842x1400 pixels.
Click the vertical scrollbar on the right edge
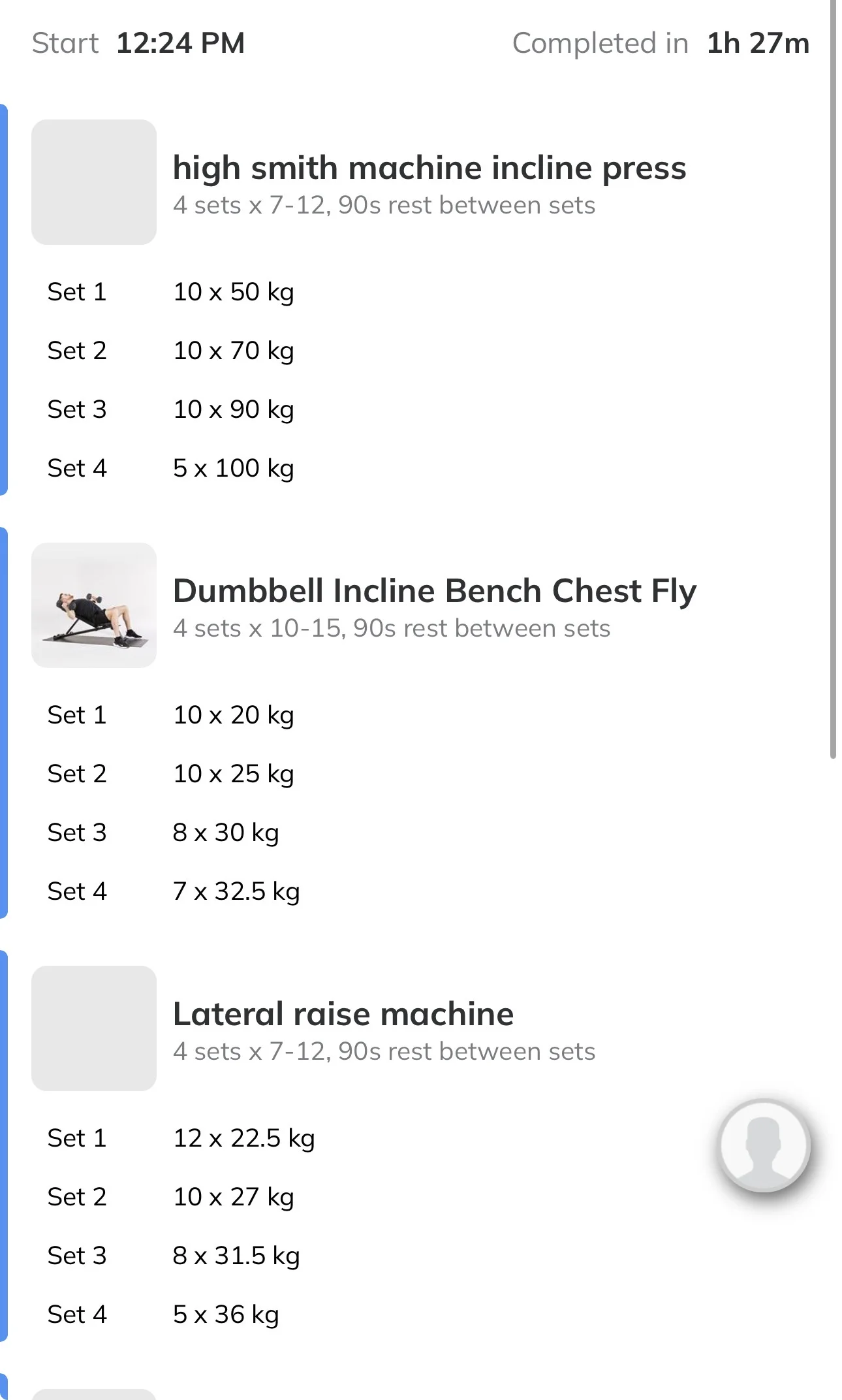point(833,379)
